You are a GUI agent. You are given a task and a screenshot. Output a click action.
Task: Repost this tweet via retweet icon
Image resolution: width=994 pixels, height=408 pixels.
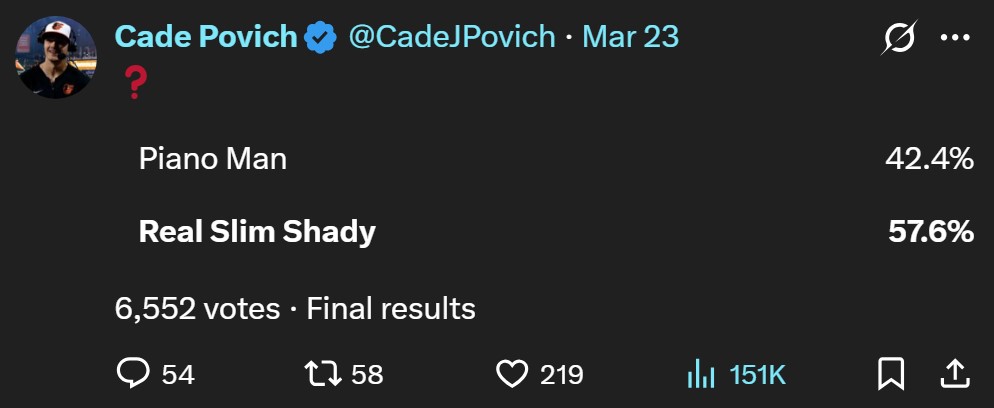click(x=322, y=374)
